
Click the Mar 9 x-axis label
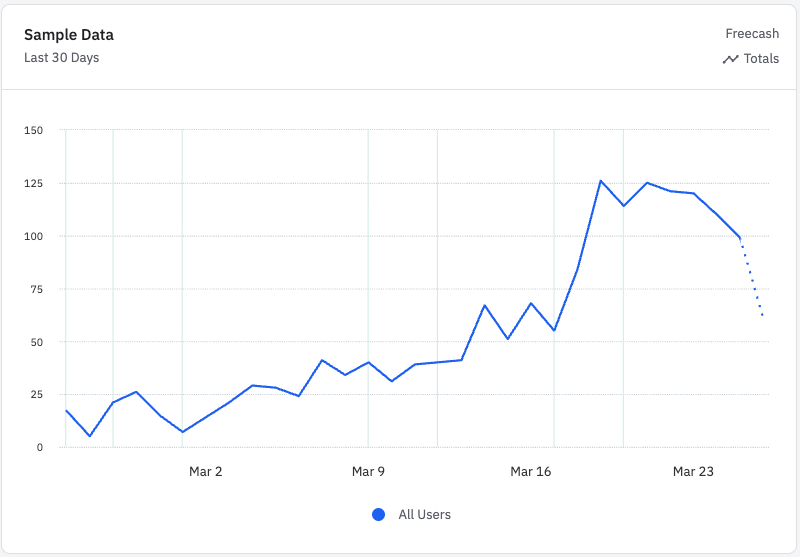tap(368, 471)
